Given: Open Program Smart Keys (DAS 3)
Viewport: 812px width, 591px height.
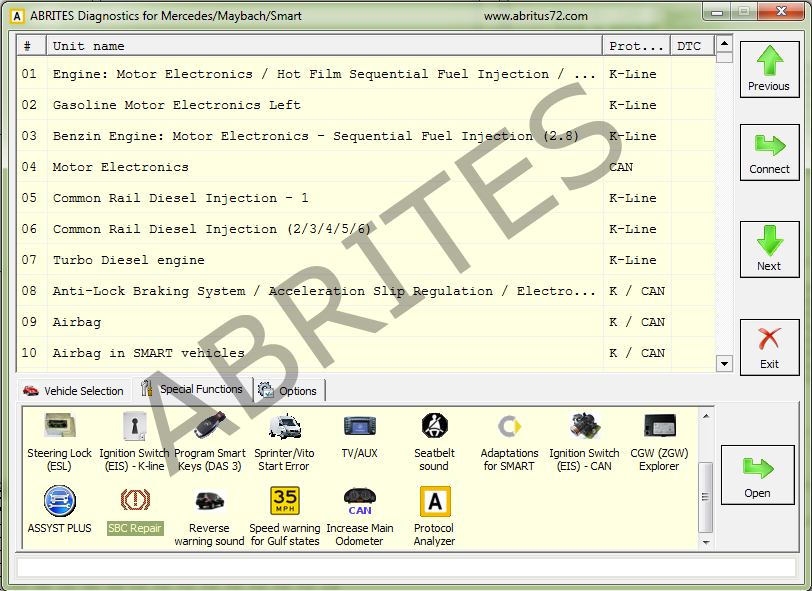Looking at the screenshot, I should tap(210, 442).
